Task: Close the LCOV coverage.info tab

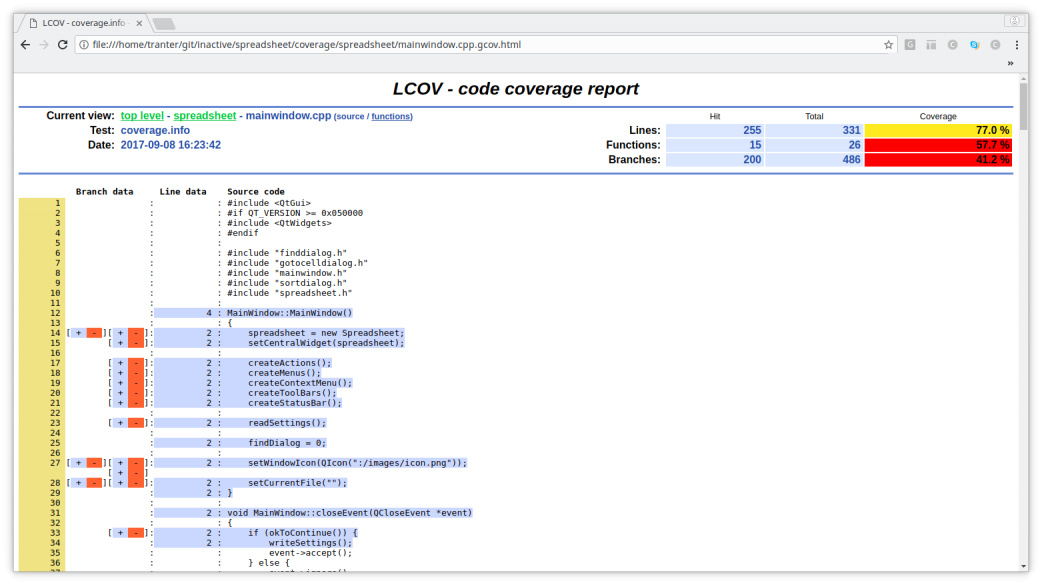Action: [x=140, y=22]
